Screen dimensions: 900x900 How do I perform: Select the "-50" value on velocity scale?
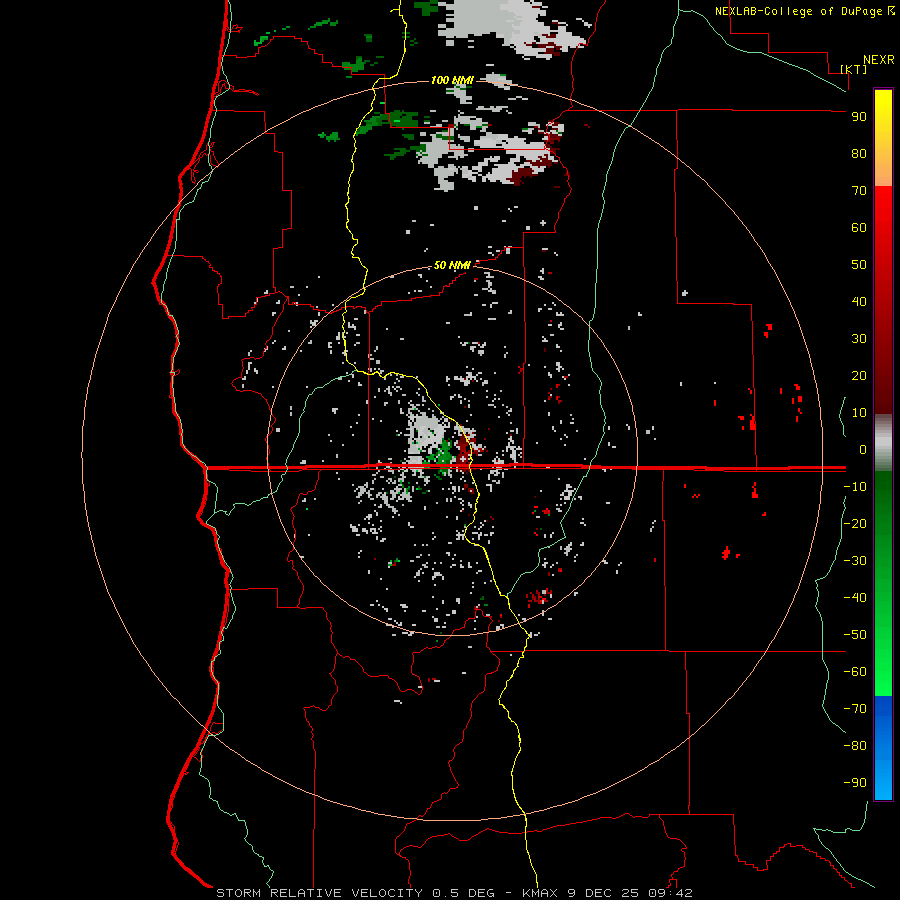pos(855,635)
